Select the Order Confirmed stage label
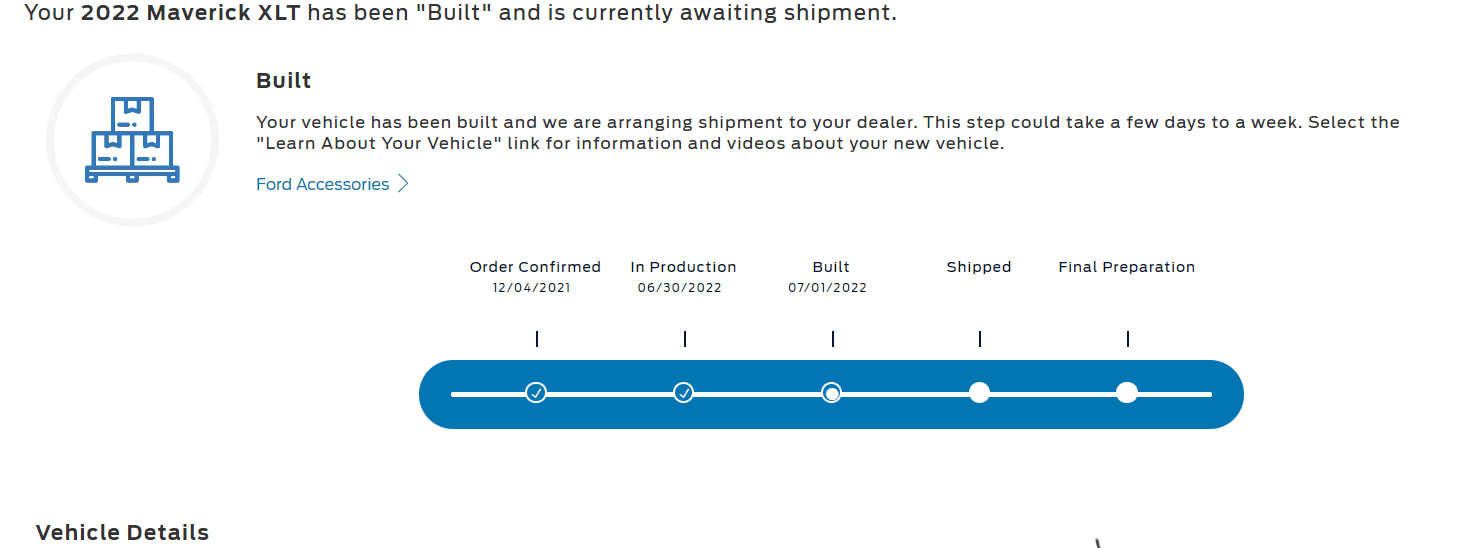 click(535, 267)
